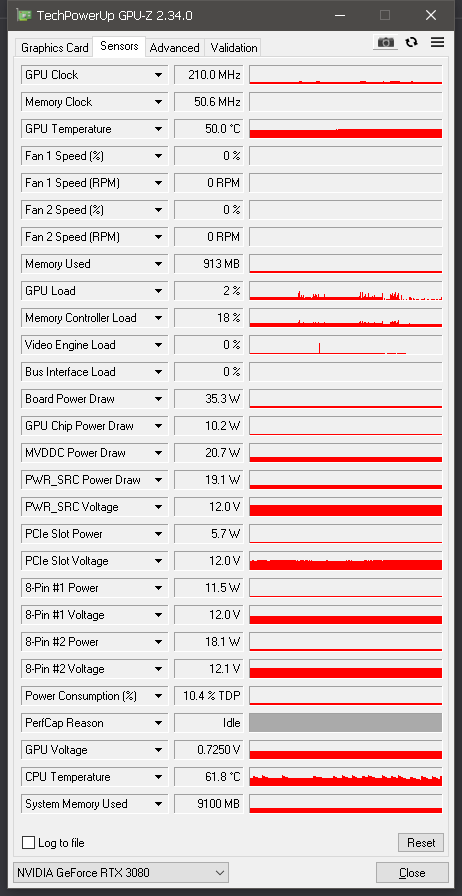The image size is (462, 896).
Task: Click the PCIe Slot Voltage graph
Action: [346, 561]
